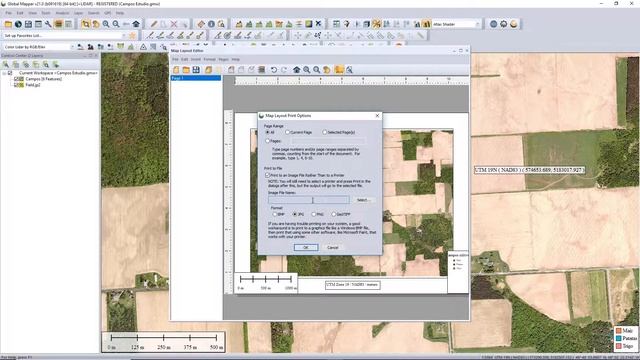This screenshot has width=640, height=360.
Task: Click Open folder icon in Layout Editor toolbar
Action: 186,70
